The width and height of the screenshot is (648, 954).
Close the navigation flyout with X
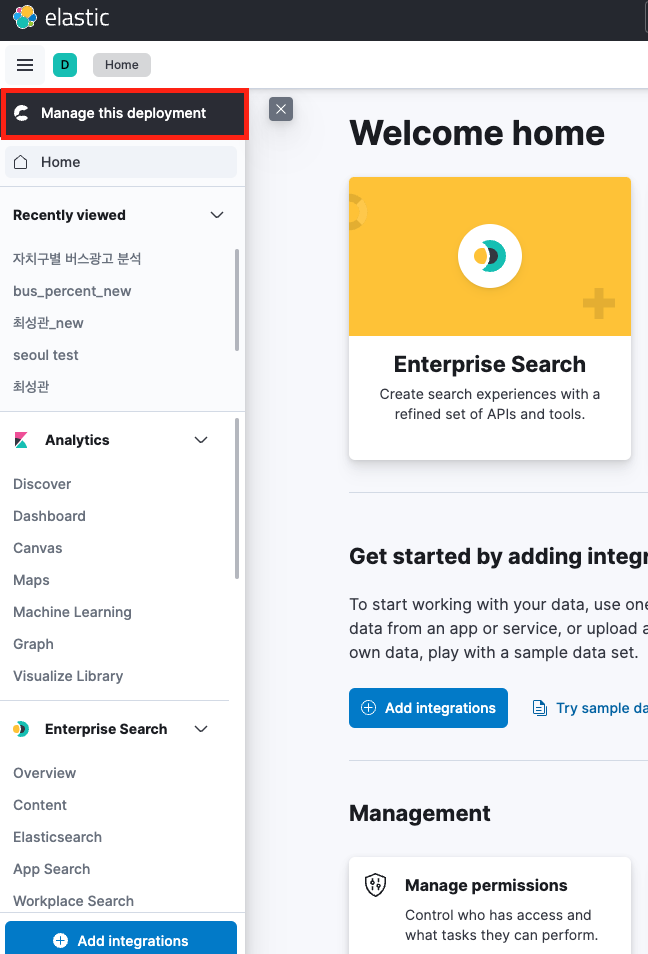point(281,110)
